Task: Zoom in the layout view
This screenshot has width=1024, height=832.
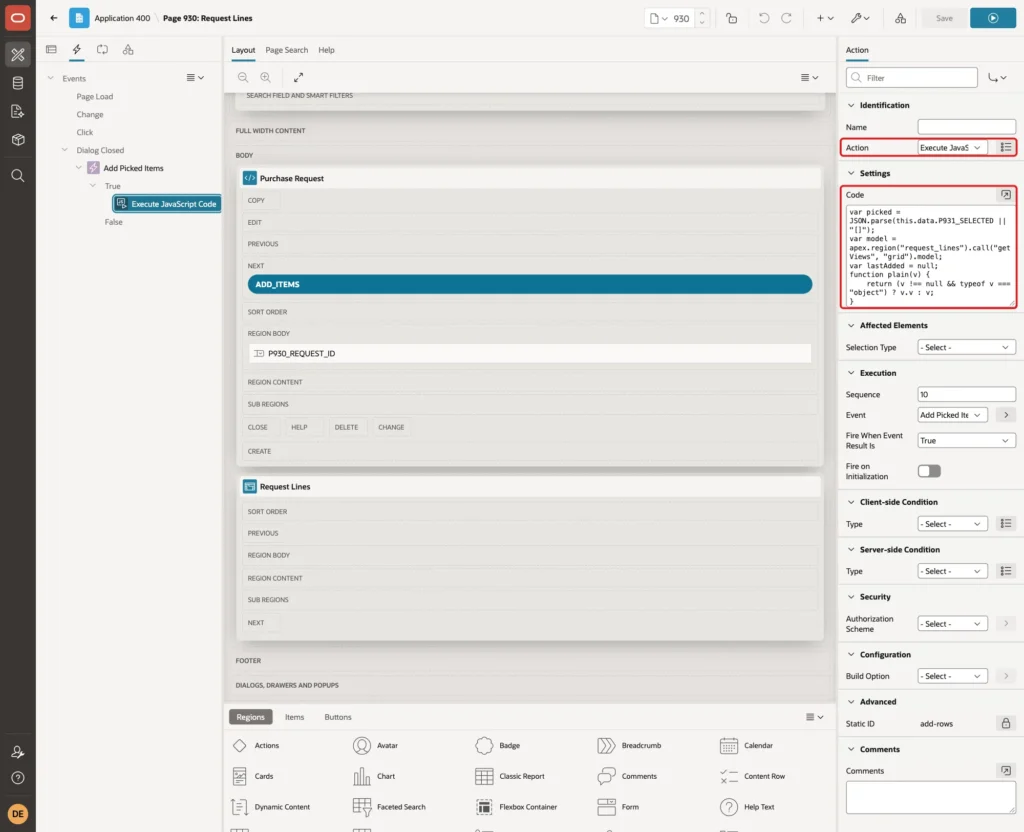Action: (265, 77)
